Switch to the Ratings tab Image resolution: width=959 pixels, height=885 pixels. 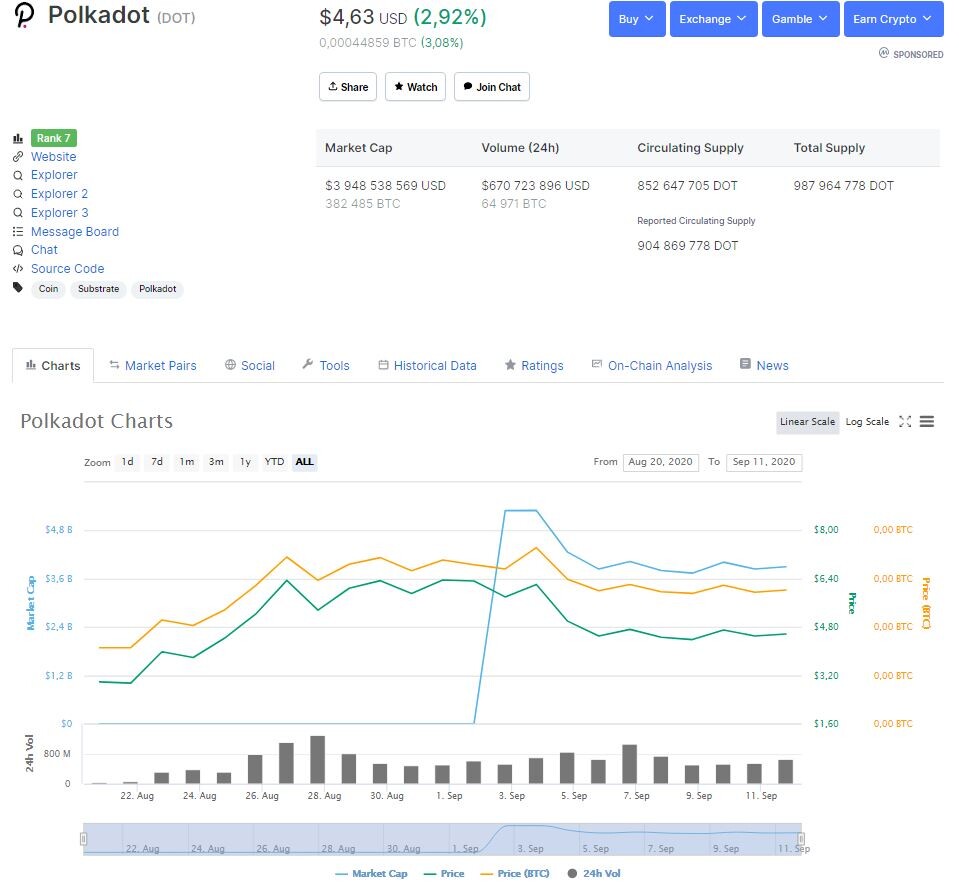534,366
